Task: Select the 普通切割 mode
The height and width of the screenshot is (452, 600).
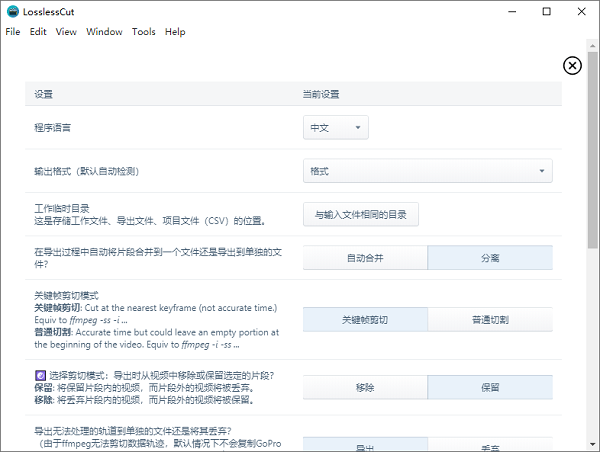Action: [490, 320]
